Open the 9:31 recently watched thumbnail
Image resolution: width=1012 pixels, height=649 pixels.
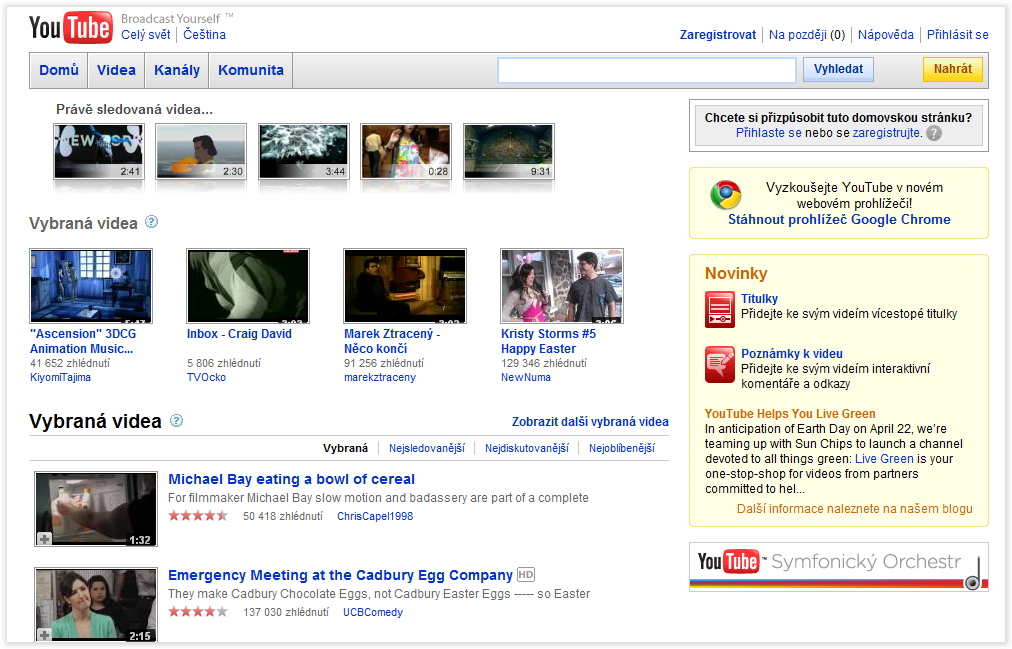click(509, 151)
